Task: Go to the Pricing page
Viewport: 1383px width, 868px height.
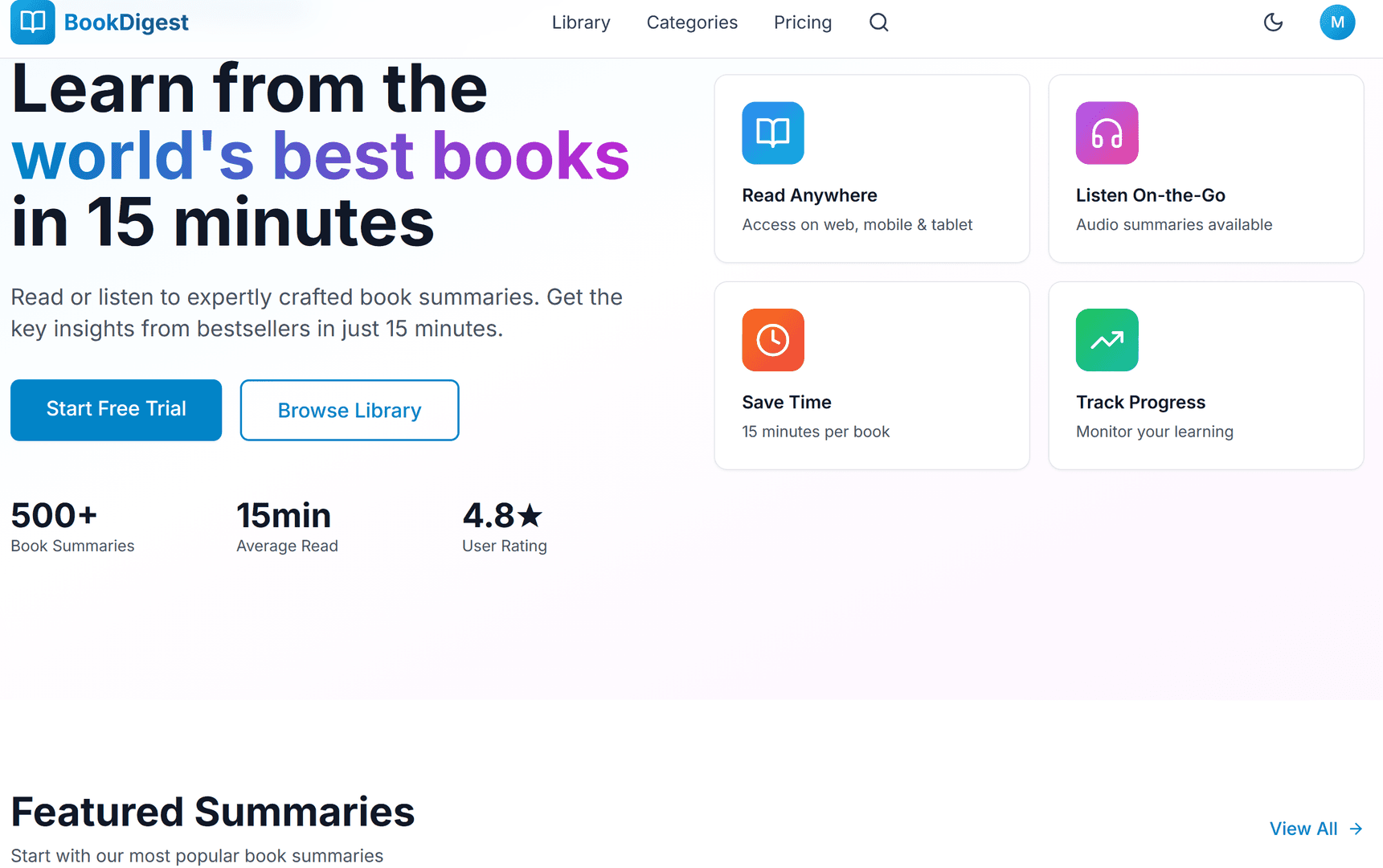Action: (802, 23)
